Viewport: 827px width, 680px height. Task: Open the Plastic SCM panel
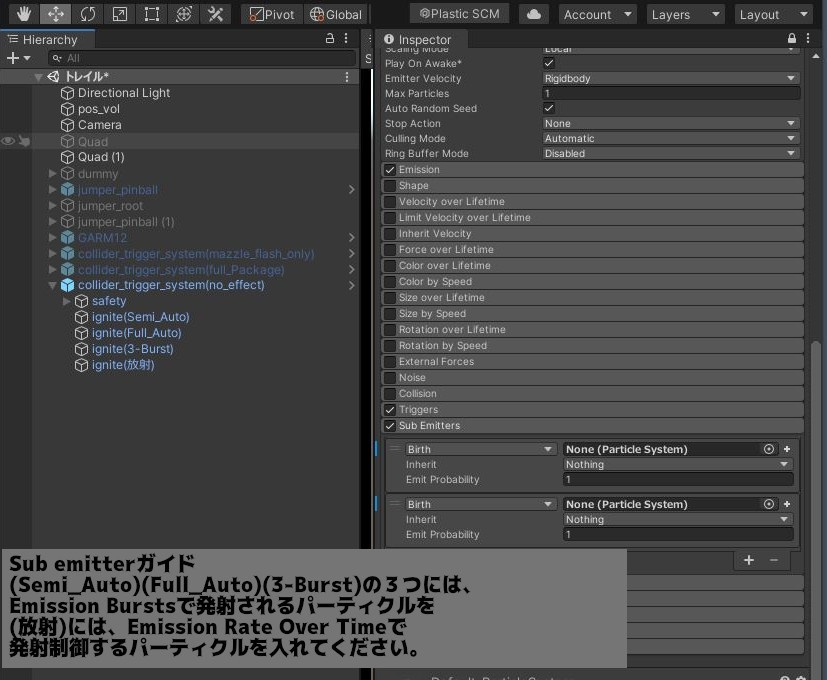pyautogui.click(x=459, y=14)
